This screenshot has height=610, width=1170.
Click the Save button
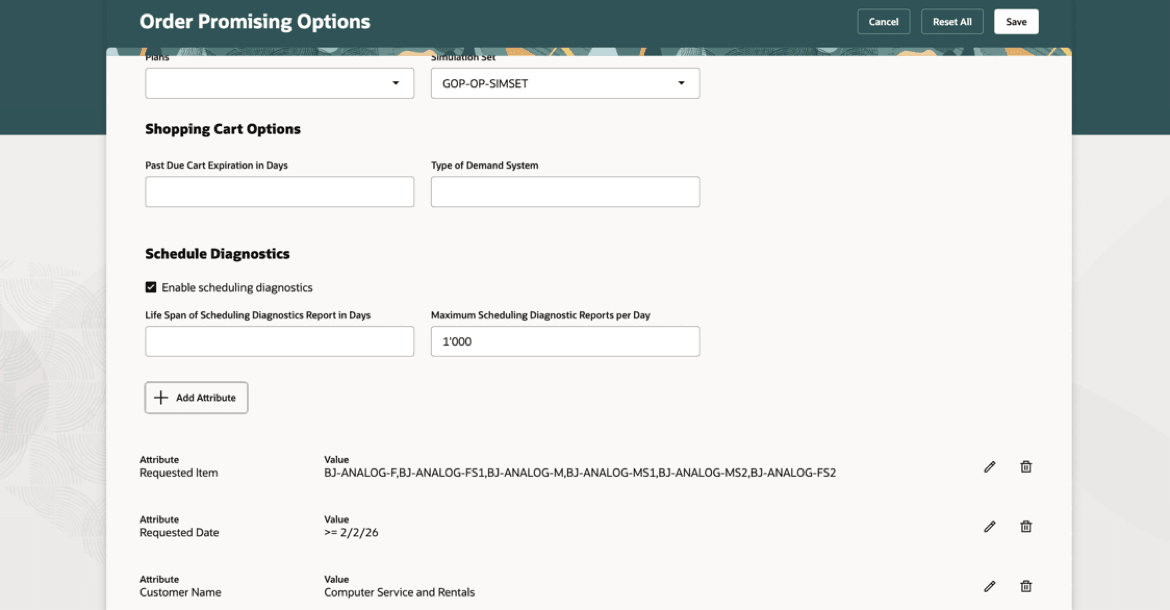1016,21
